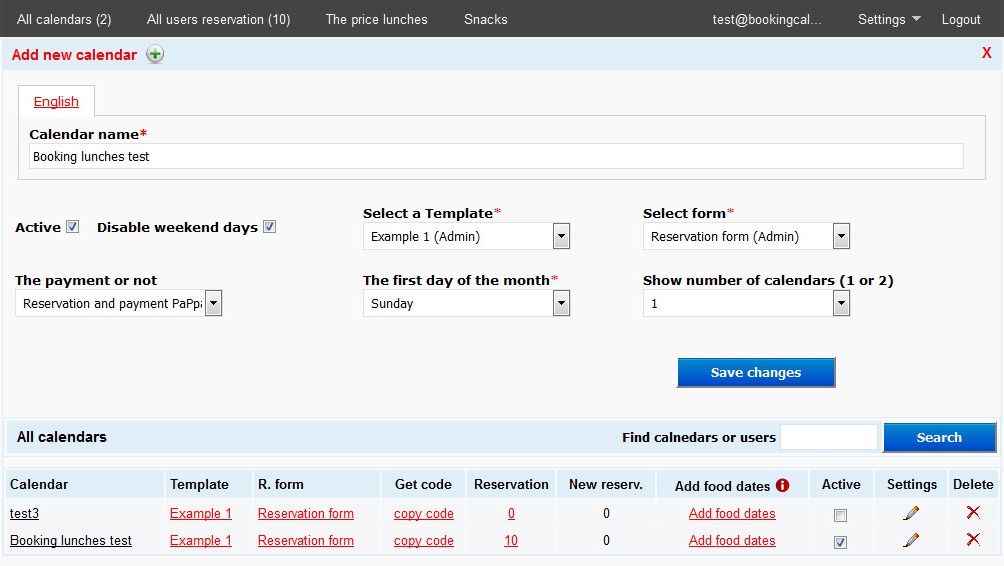Close the Add new calendar panel

pos(986,54)
